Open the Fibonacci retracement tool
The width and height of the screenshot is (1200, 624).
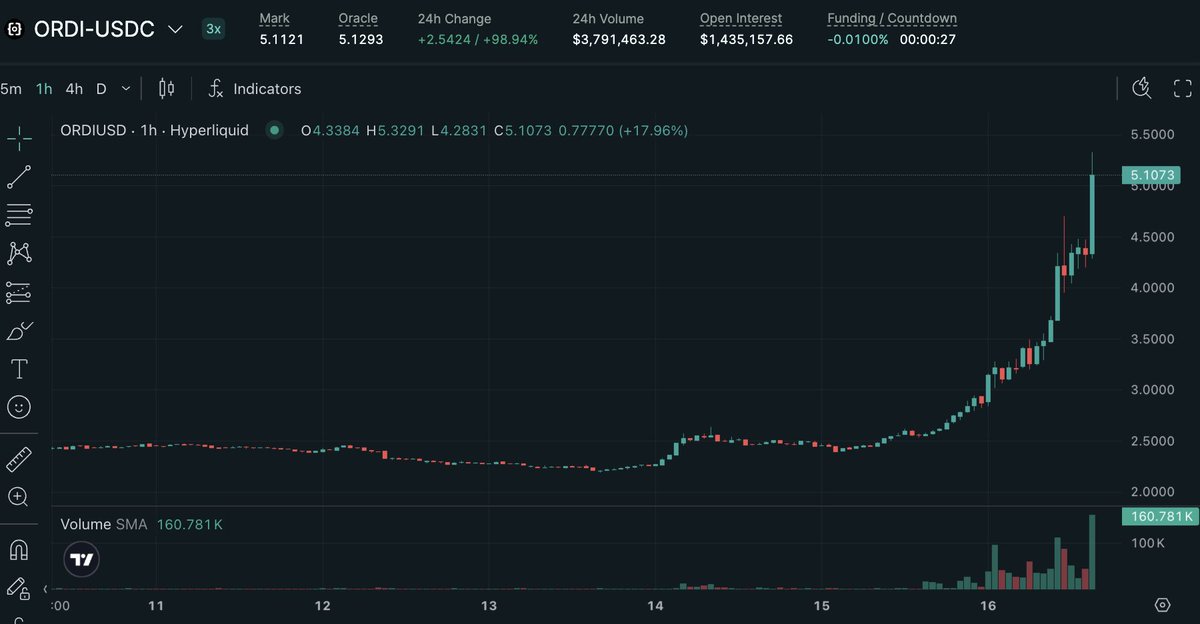click(x=19, y=214)
